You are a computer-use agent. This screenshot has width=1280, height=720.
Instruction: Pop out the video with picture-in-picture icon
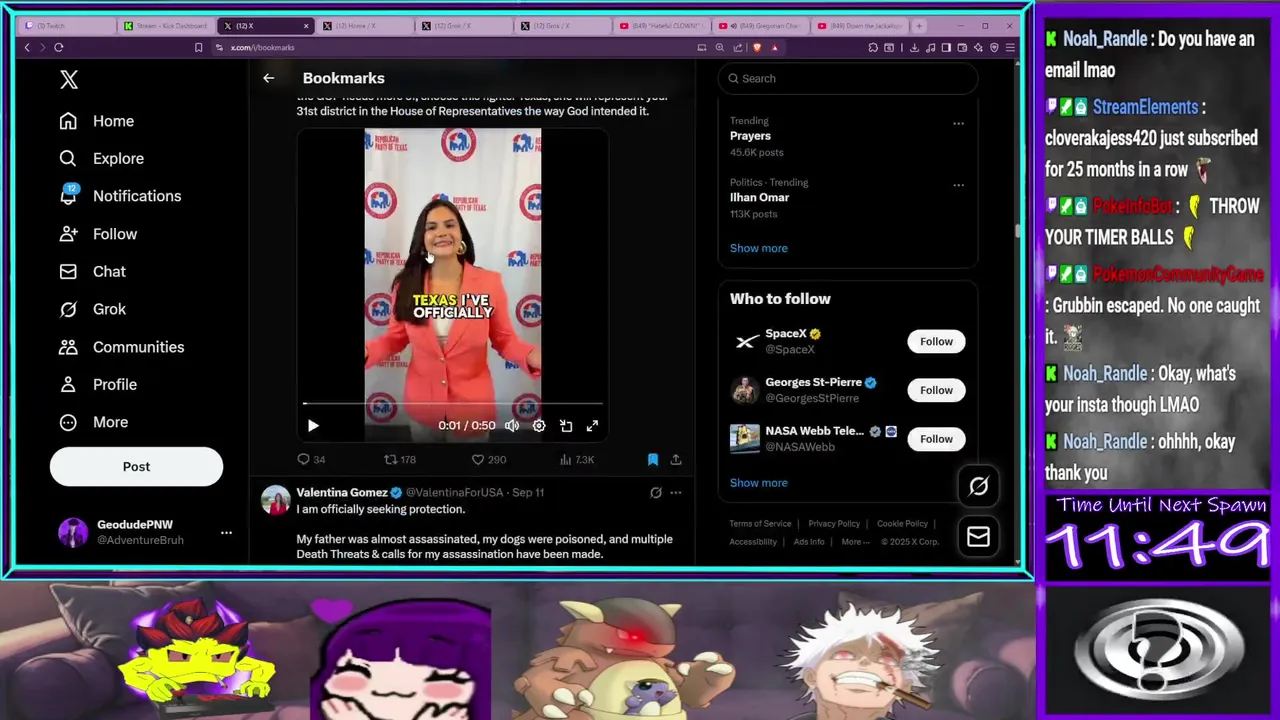coord(566,426)
